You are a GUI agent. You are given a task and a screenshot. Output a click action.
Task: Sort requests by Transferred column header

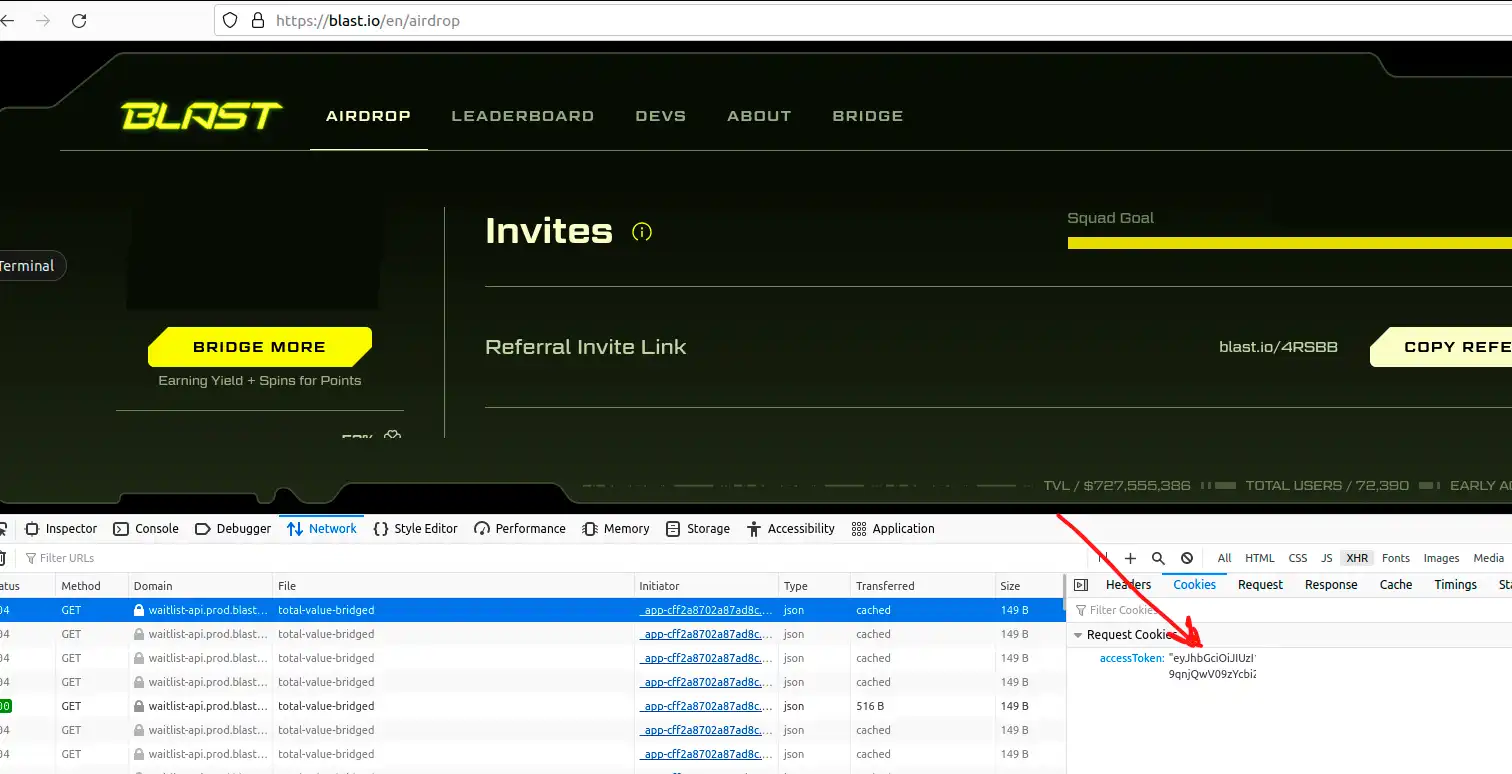pos(885,586)
